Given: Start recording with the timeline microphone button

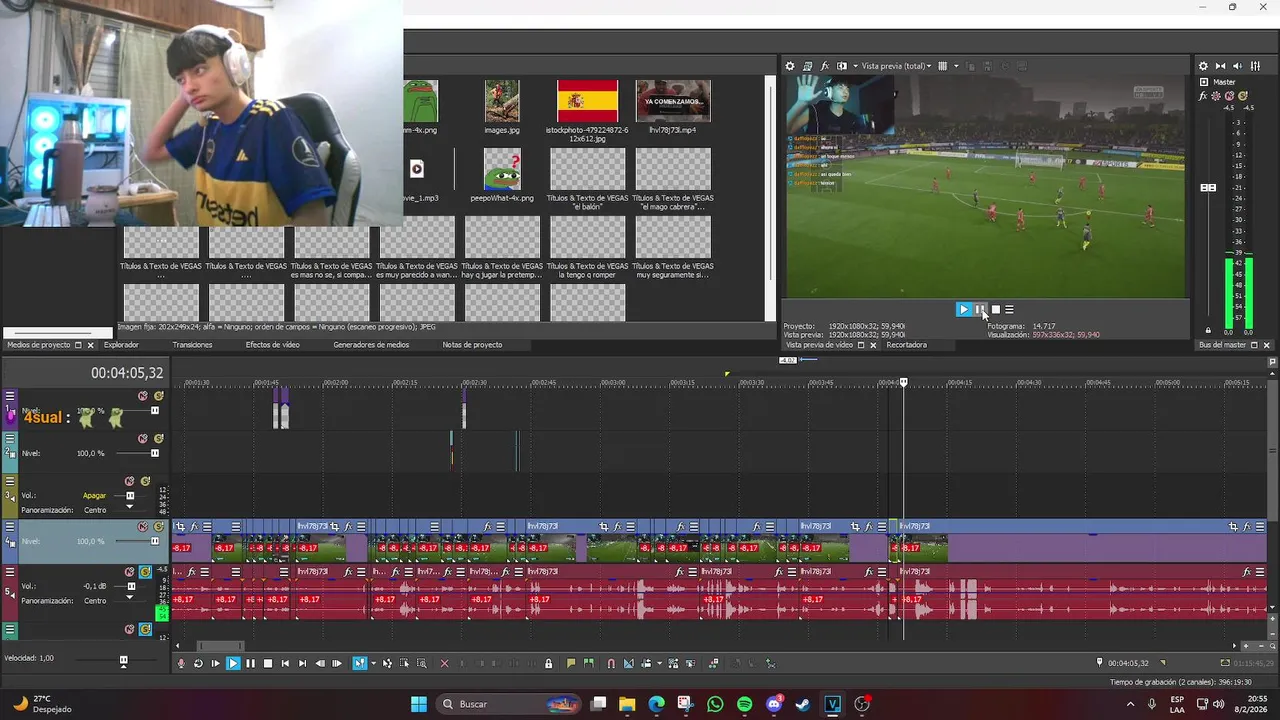Looking at the screenshot, I should coord(181,663).
